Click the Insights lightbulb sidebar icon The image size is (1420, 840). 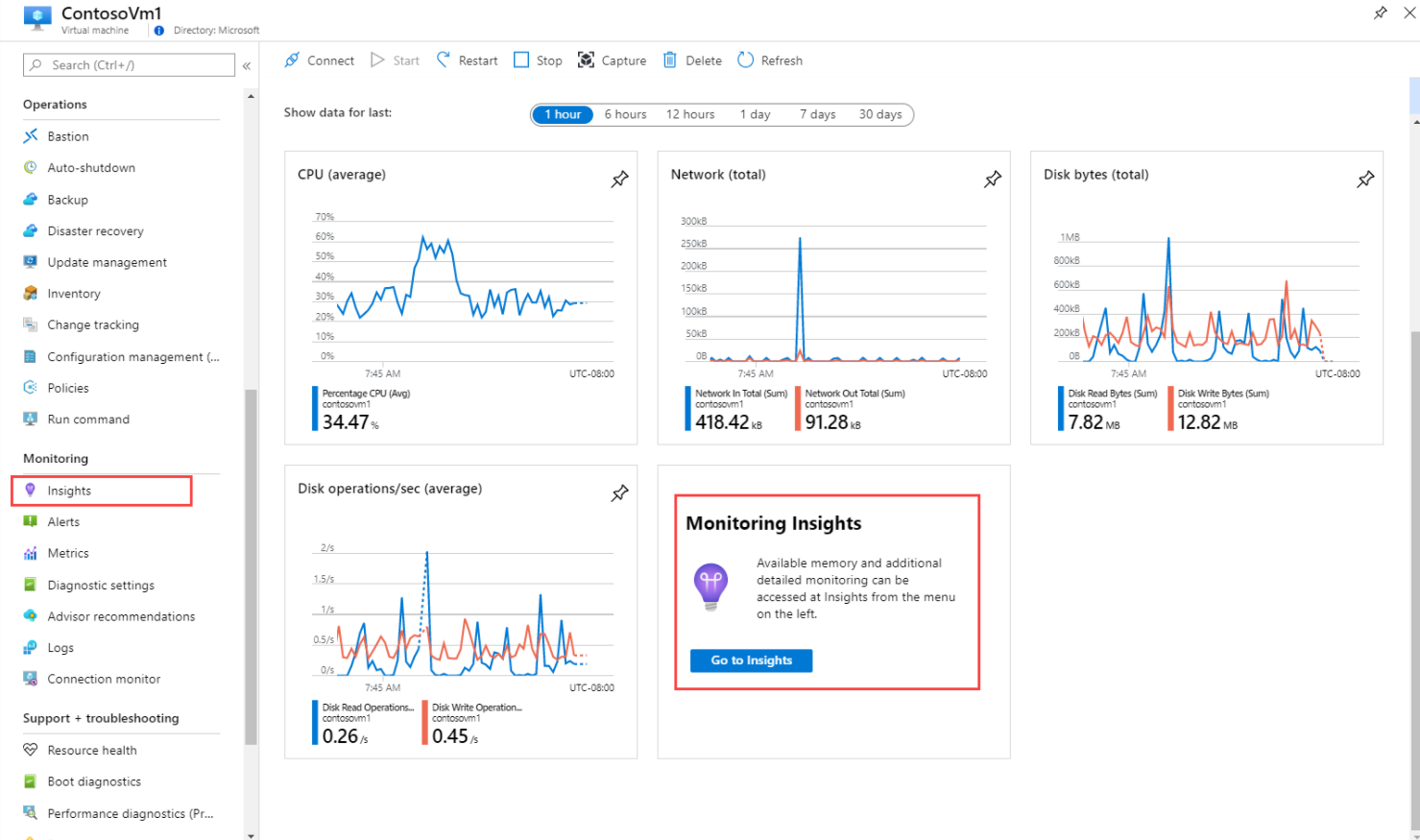click(31, 491)
